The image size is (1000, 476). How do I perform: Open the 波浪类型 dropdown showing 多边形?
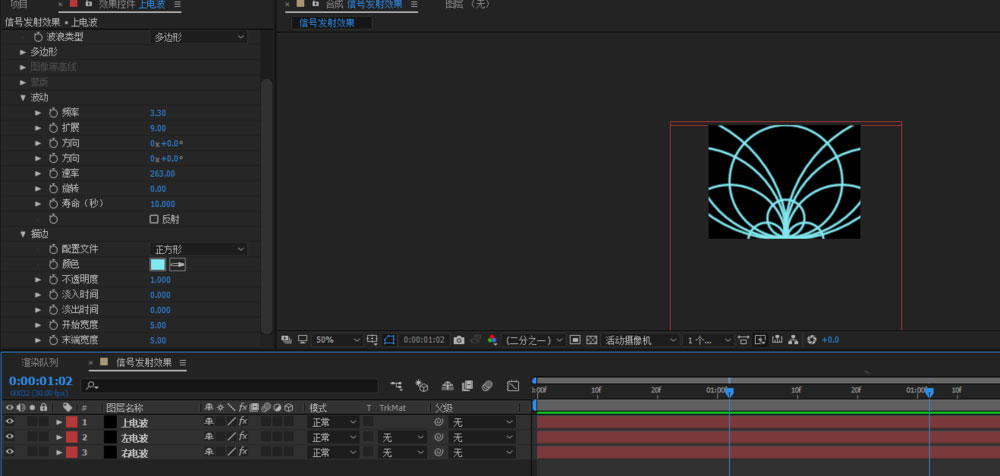point(198,37)
